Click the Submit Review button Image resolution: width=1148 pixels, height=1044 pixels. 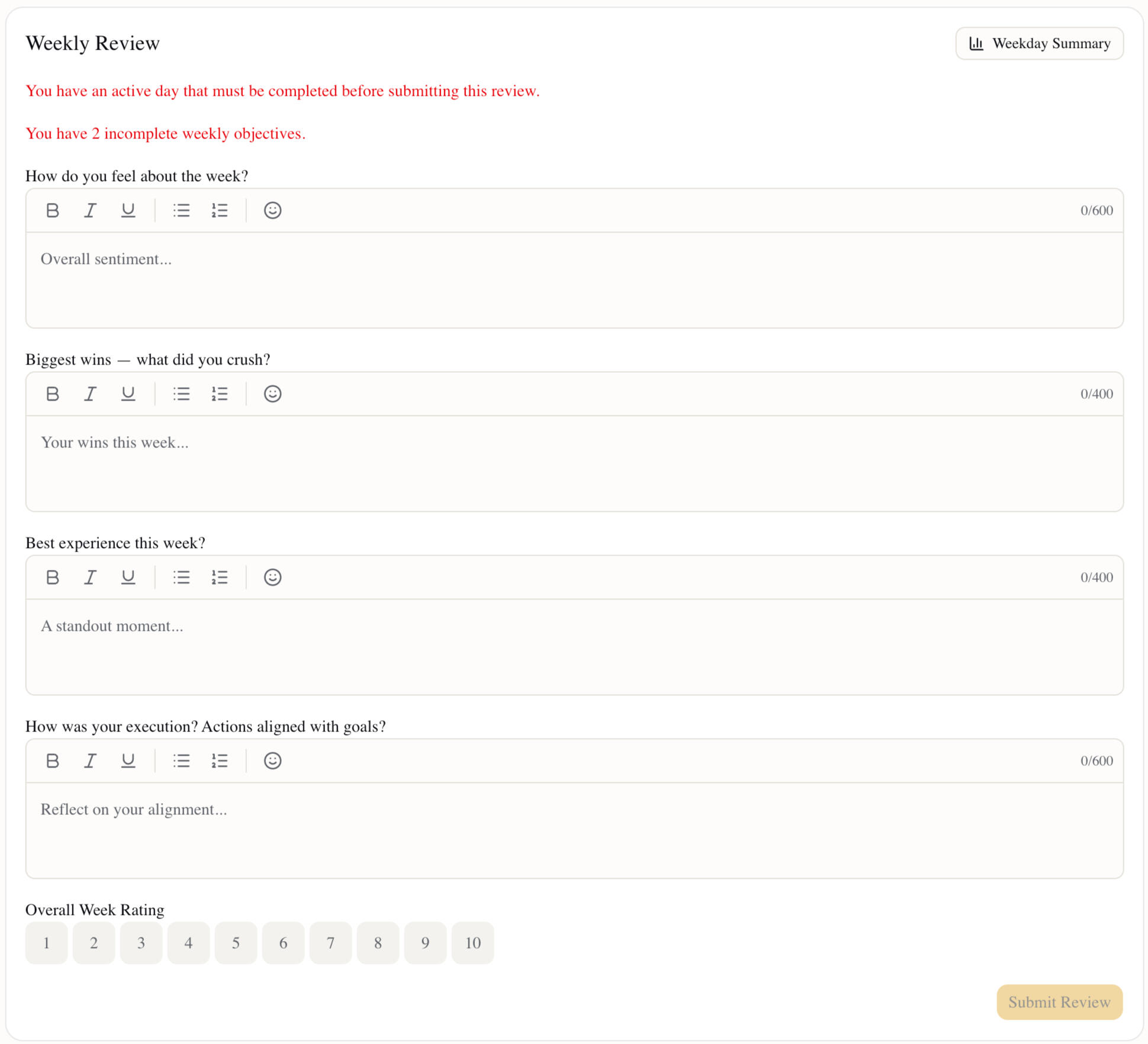point(1059,1002)
